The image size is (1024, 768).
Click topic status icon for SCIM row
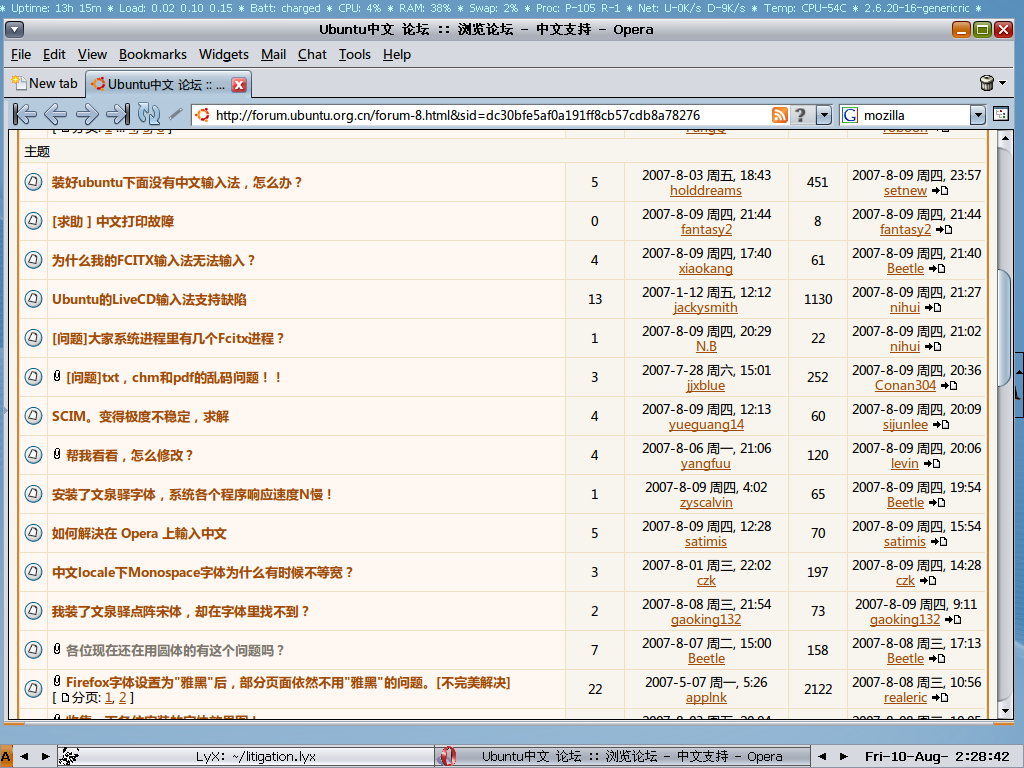tap(33, 415)
